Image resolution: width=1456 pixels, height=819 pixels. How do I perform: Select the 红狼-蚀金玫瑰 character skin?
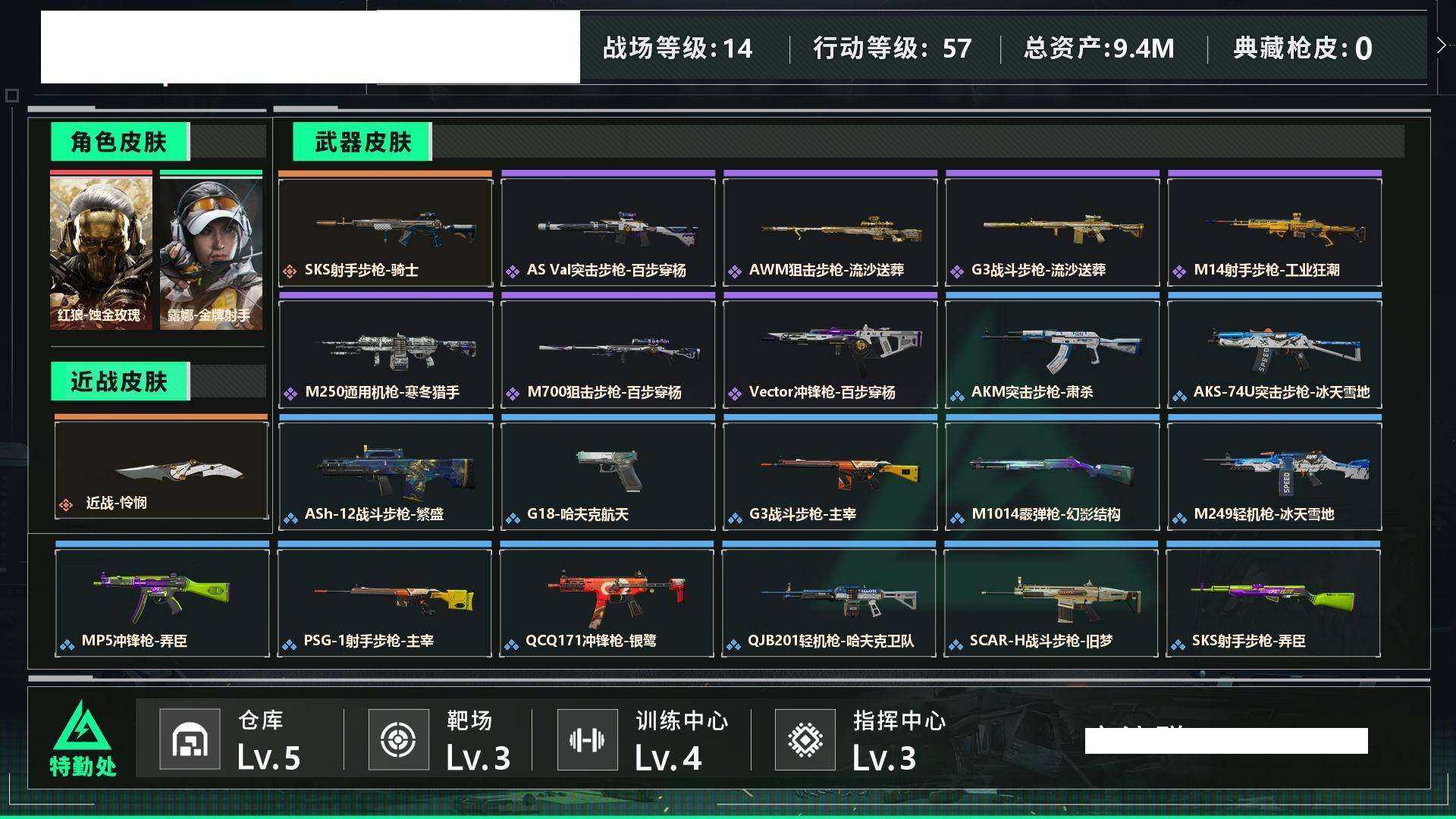click(x=101, y=250)
